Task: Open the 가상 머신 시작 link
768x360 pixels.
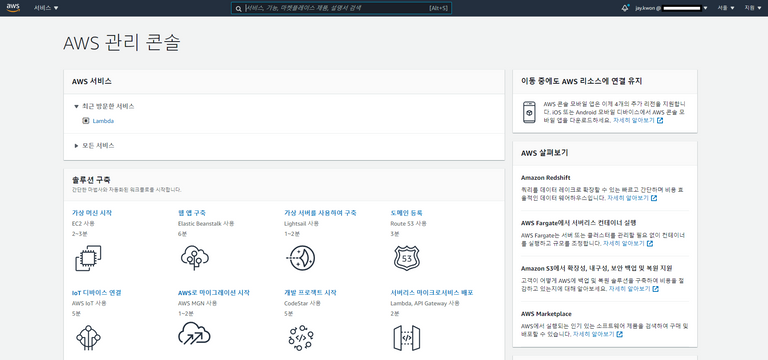Action: 92,213
